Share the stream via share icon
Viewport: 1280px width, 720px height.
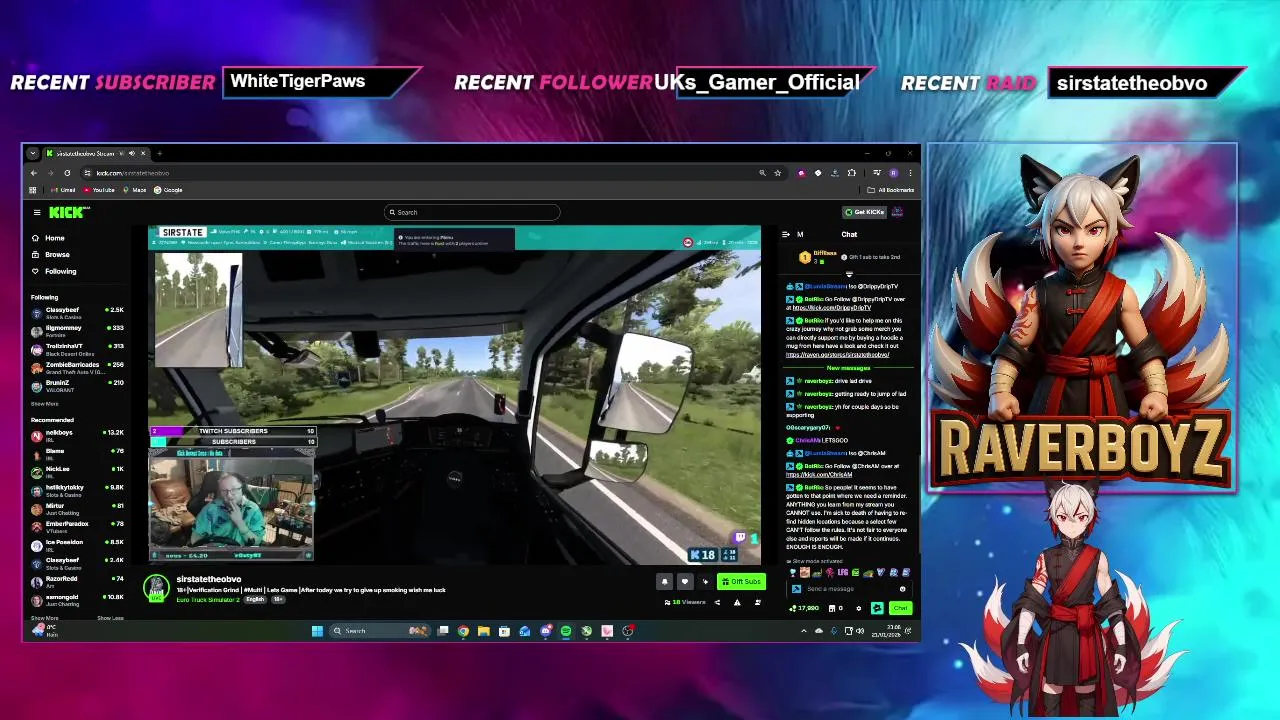coord(717,602)
